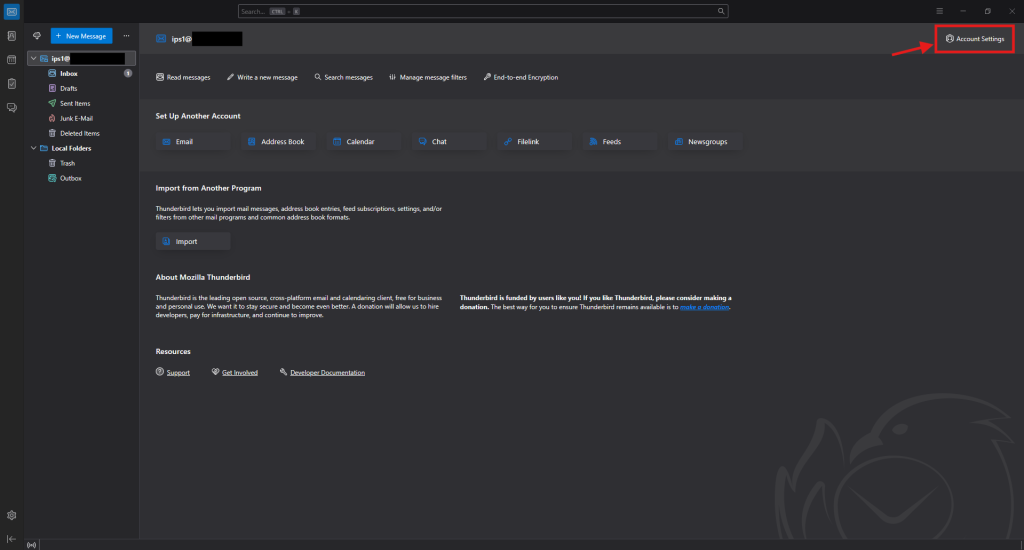
Task: Collapse the ips1 account folder tree
Action: [x=33, y=59]
